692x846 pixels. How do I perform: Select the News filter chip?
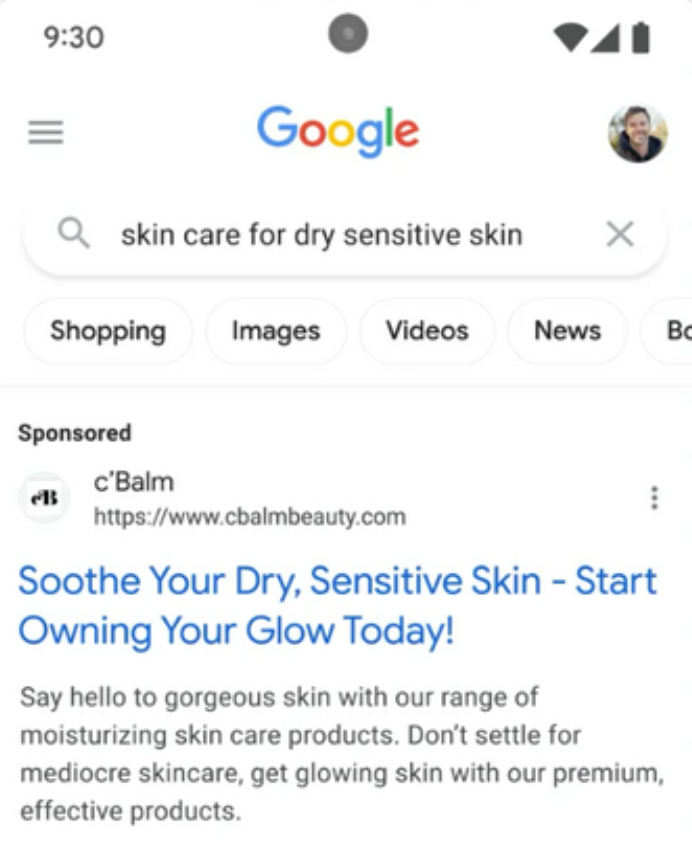pyautogui.click(x=567, y=331)
